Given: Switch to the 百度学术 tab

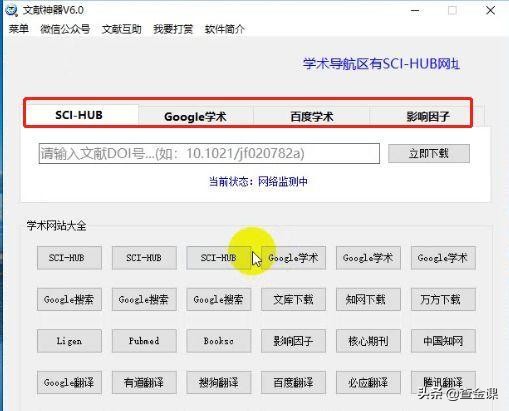Looking at the screenshot, I should pyautogui.click(x=312, y=116).
